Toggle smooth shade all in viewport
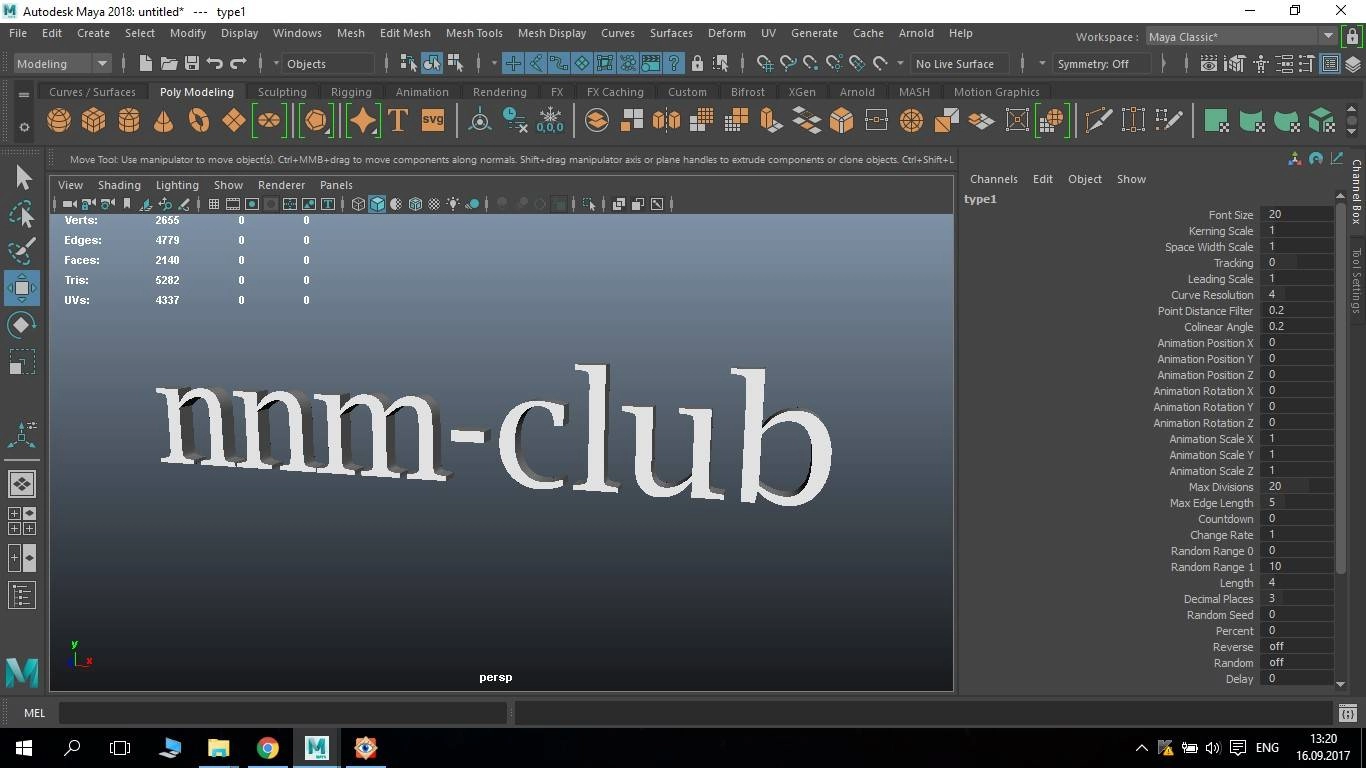This screenshot has height=768, width=1366. point(377,204)
